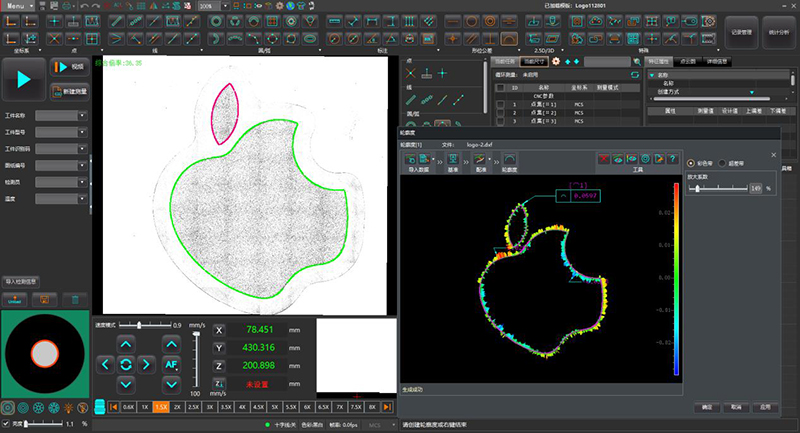Screen dimensions: 800x433
Task: Click the 视频 video button
Action: pos(69,67)
